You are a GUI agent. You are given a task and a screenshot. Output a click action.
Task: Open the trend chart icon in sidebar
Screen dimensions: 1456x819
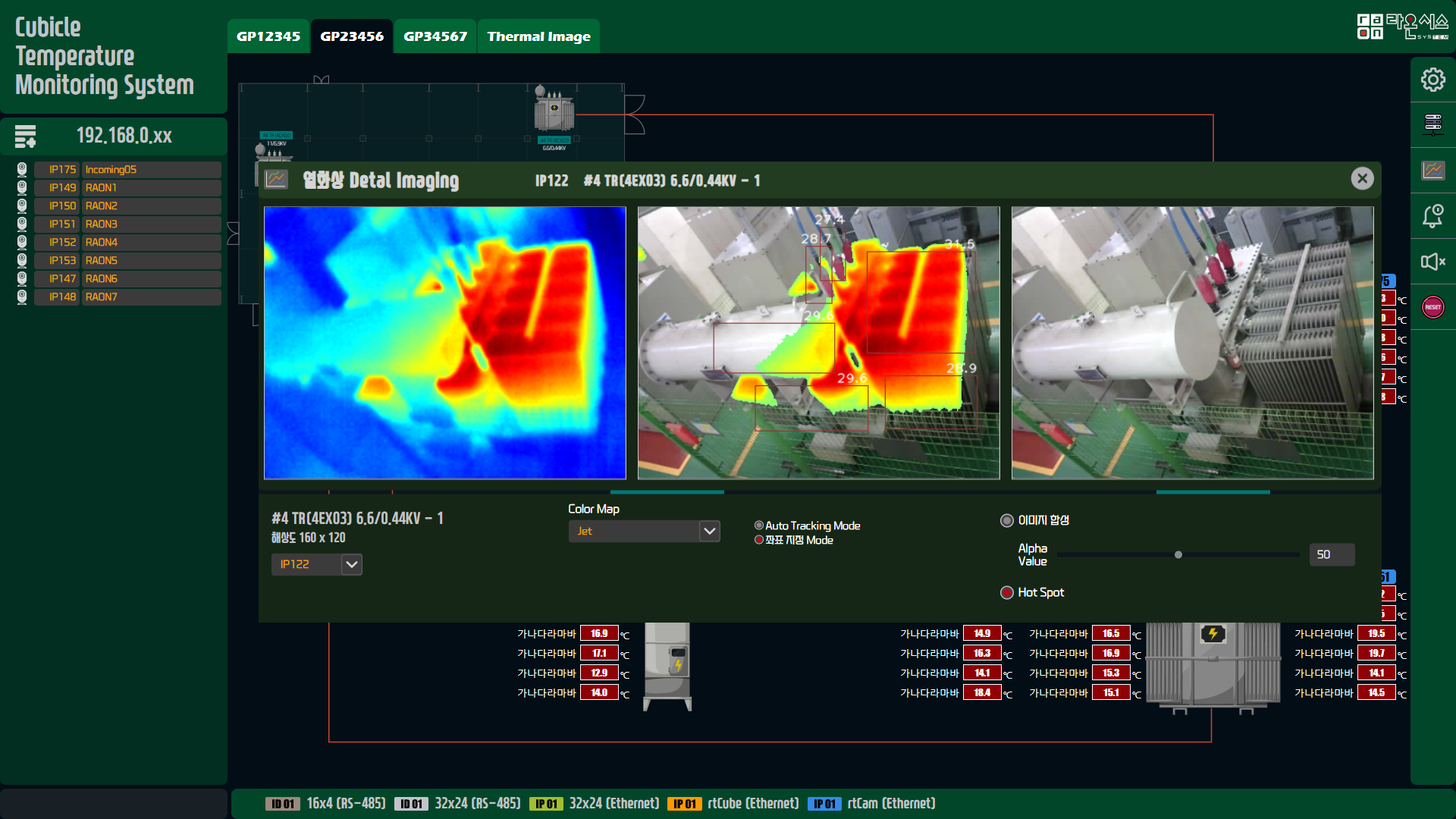[x=1432, y=170]
